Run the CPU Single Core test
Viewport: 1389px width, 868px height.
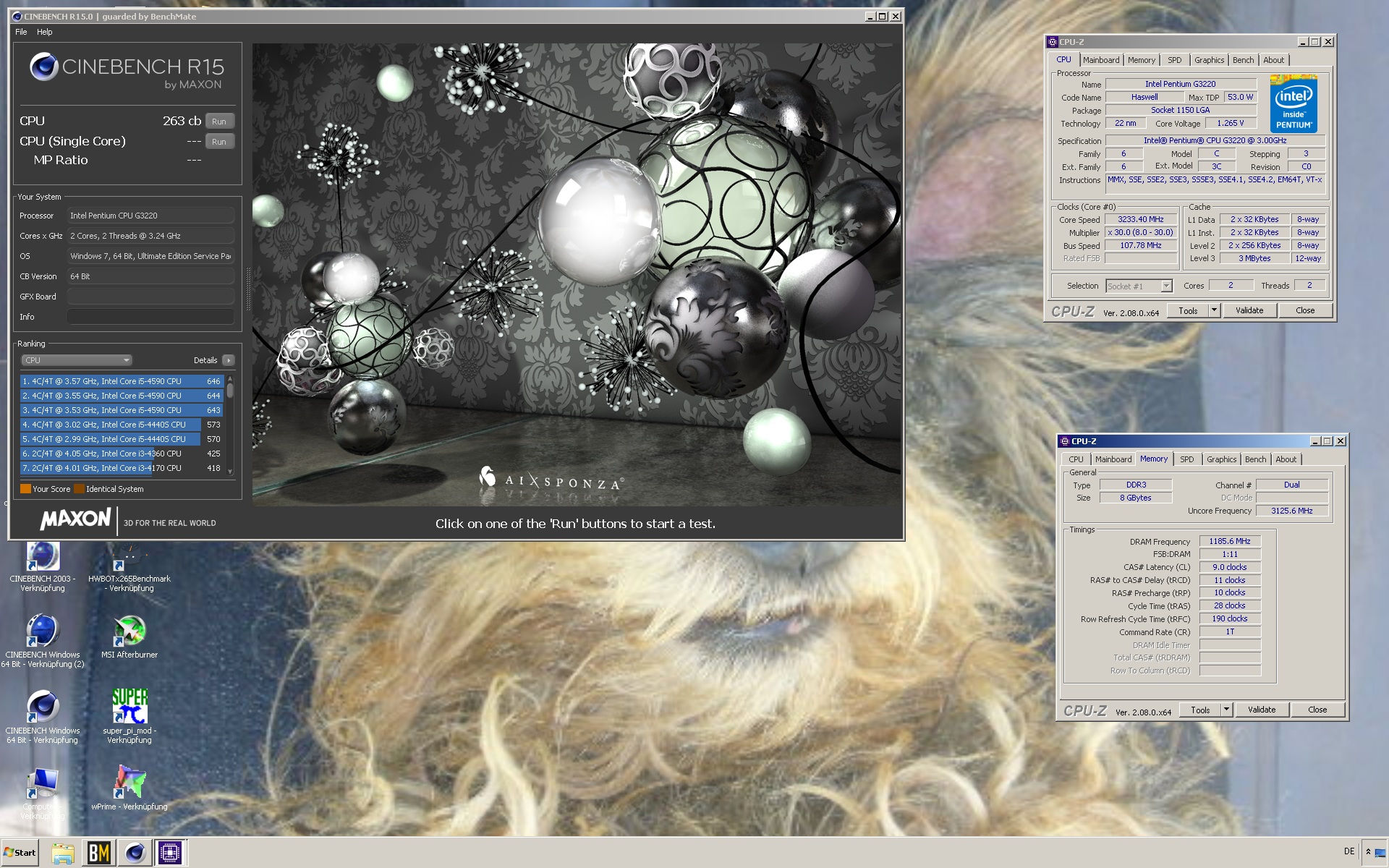click(x=220, y=142)
